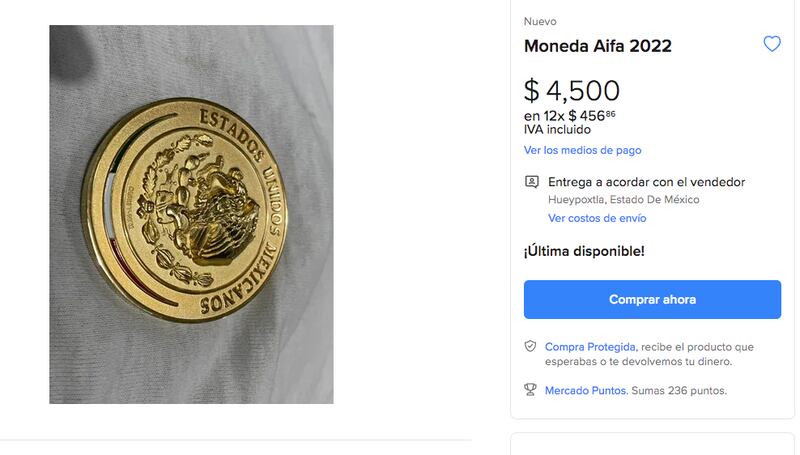
Task: Open the 'Mercado Puntos' link
Action: pyautogui.click(x=586, y=390)
